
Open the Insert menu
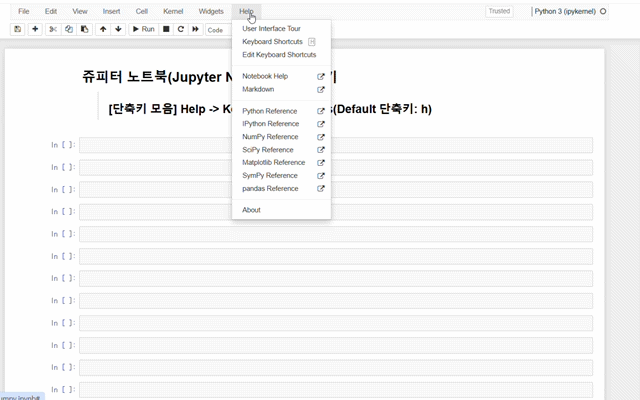(x=111, y=11)
